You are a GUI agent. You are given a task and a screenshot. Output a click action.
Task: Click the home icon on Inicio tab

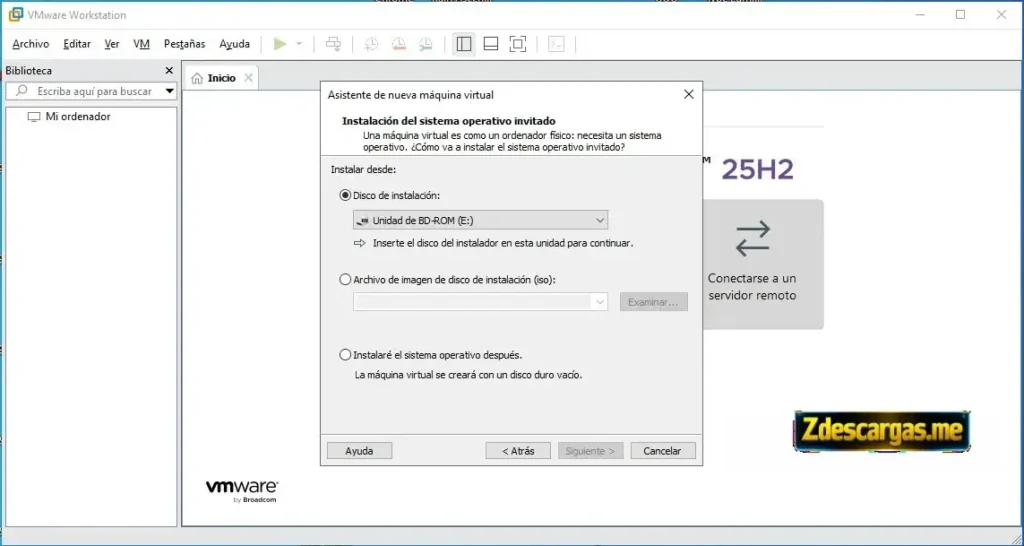[197, 78]
